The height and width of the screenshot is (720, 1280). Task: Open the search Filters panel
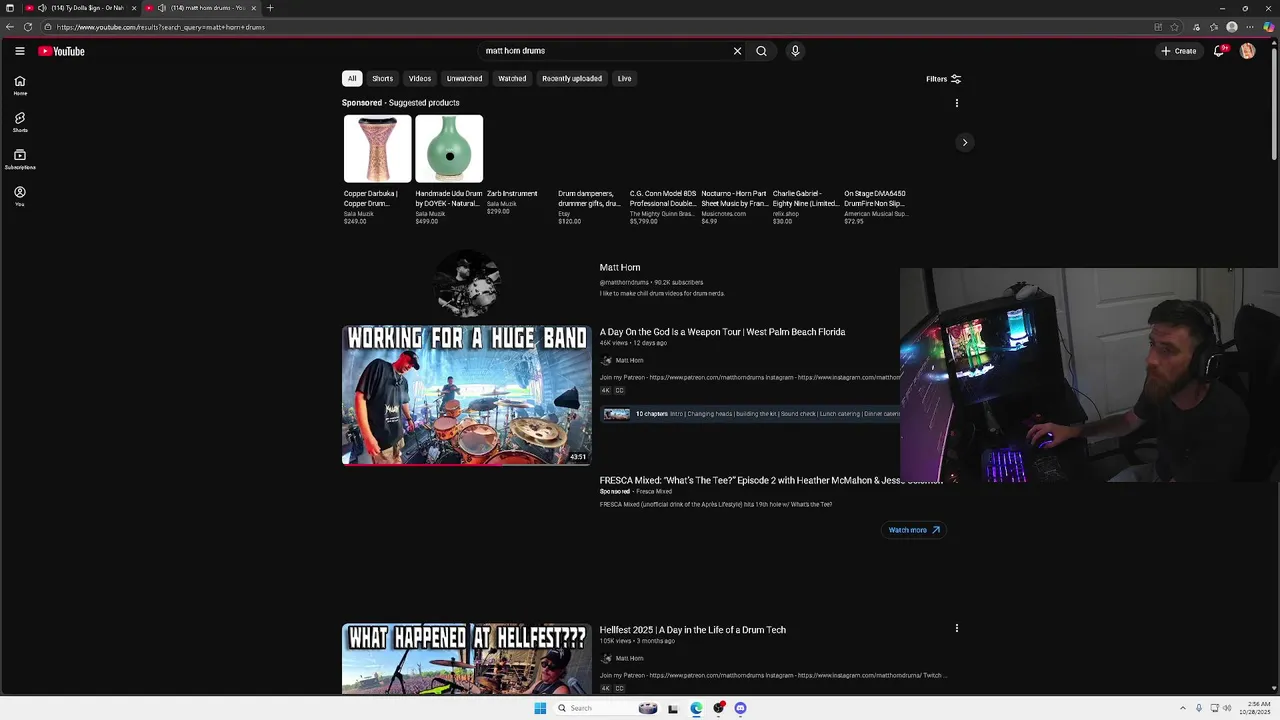943,79
